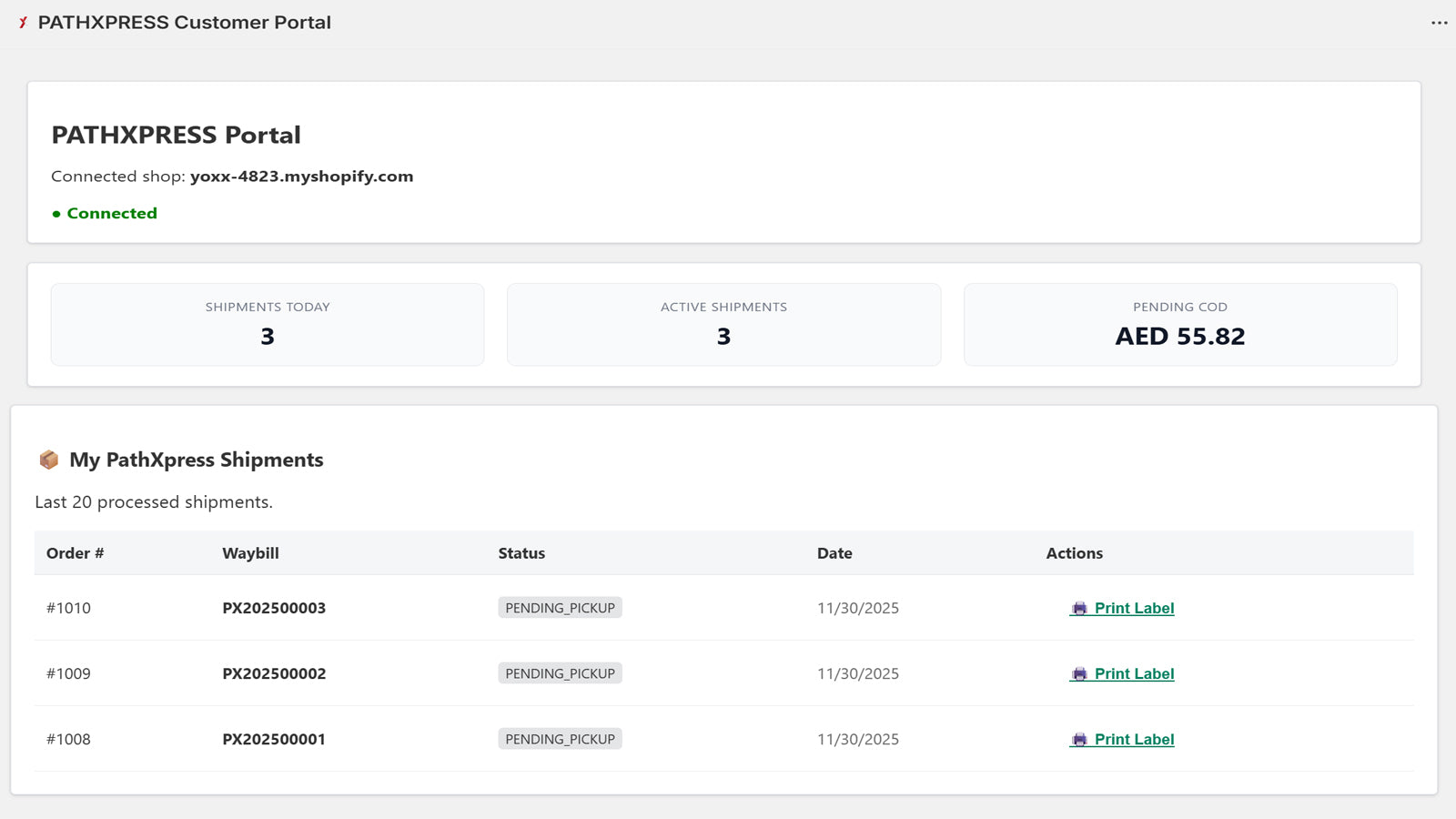Click the Pending COD AED 55.82 card
Screen dimensions: 1456x819
[x=1179, y=325]
